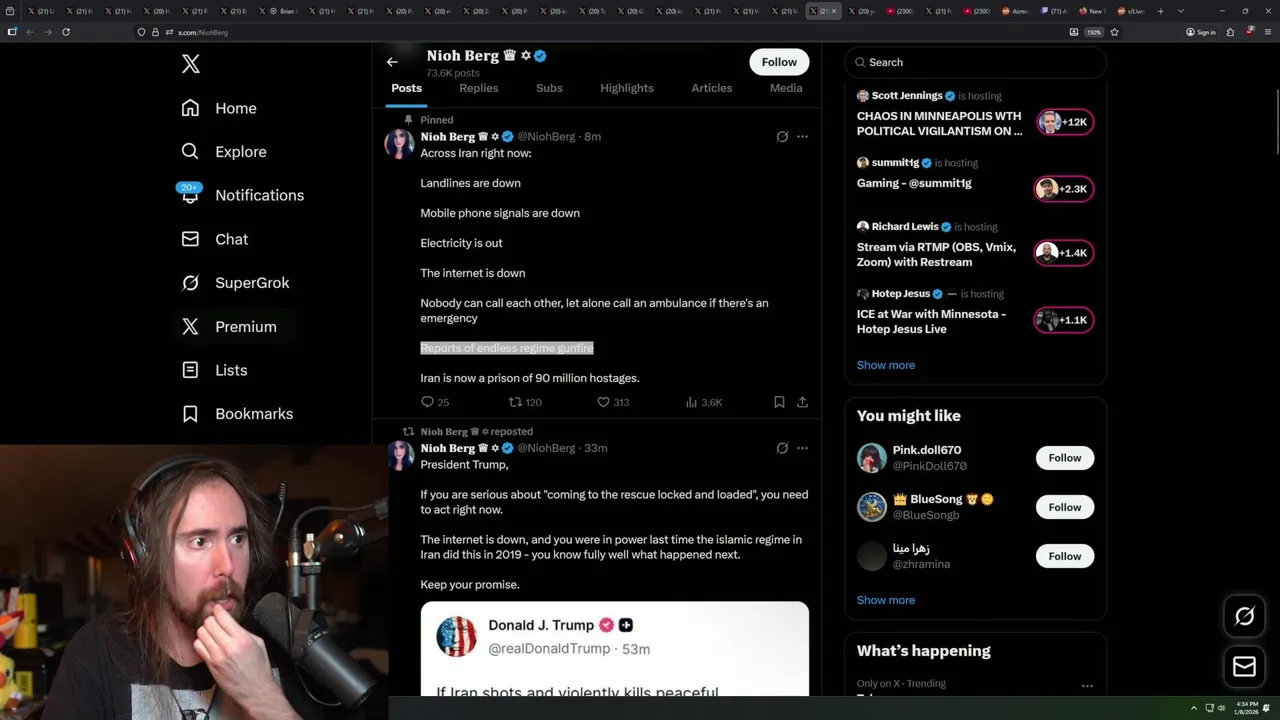The image size is (1280, 720).
Task: Reply to the pinned post (25)
Action: click(435, 402)
